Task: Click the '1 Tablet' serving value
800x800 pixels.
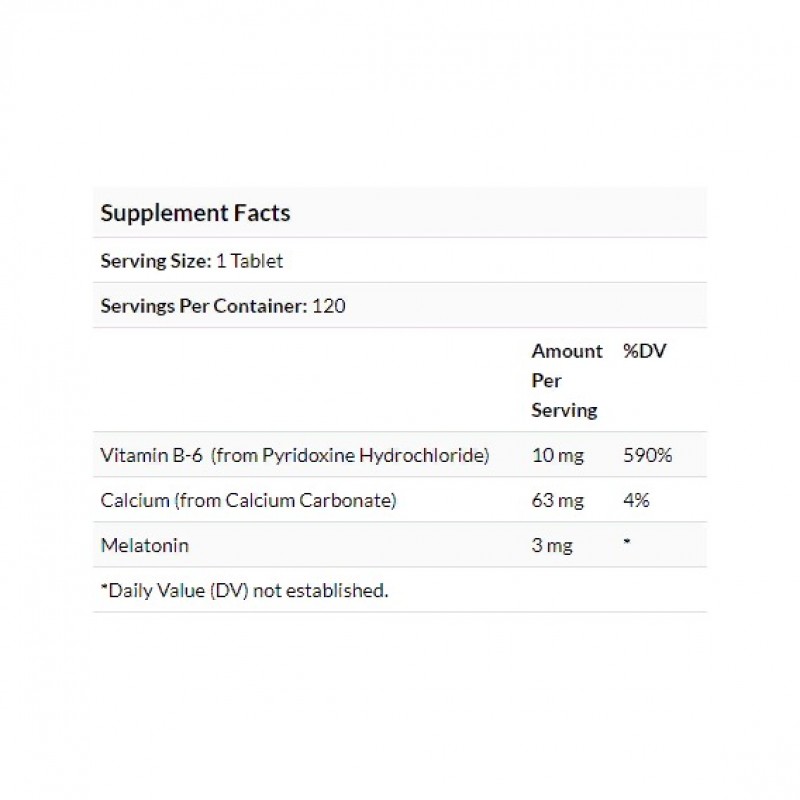Action: click(250, 261)
